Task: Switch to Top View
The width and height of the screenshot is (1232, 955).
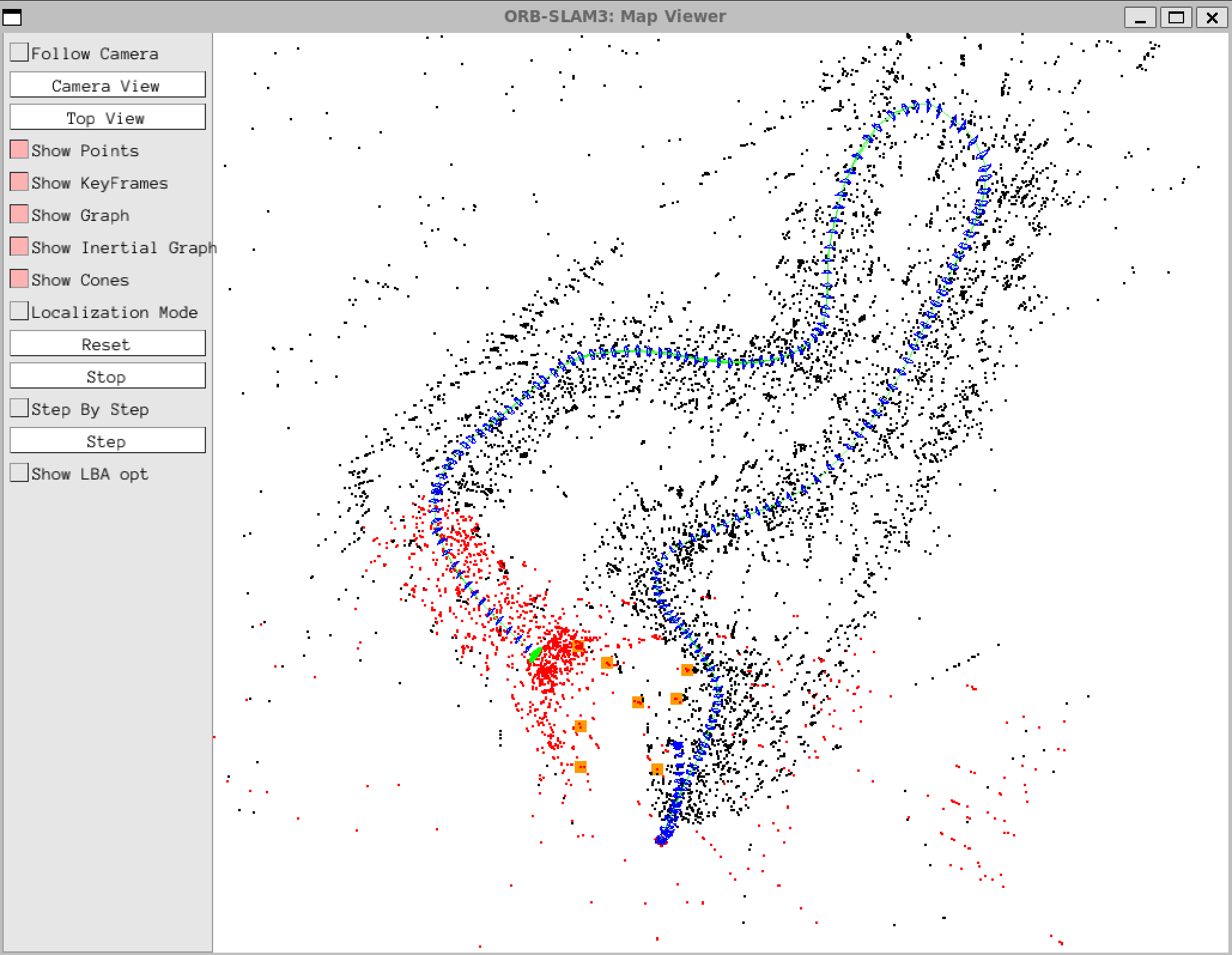Action: [x=107, y=117]
